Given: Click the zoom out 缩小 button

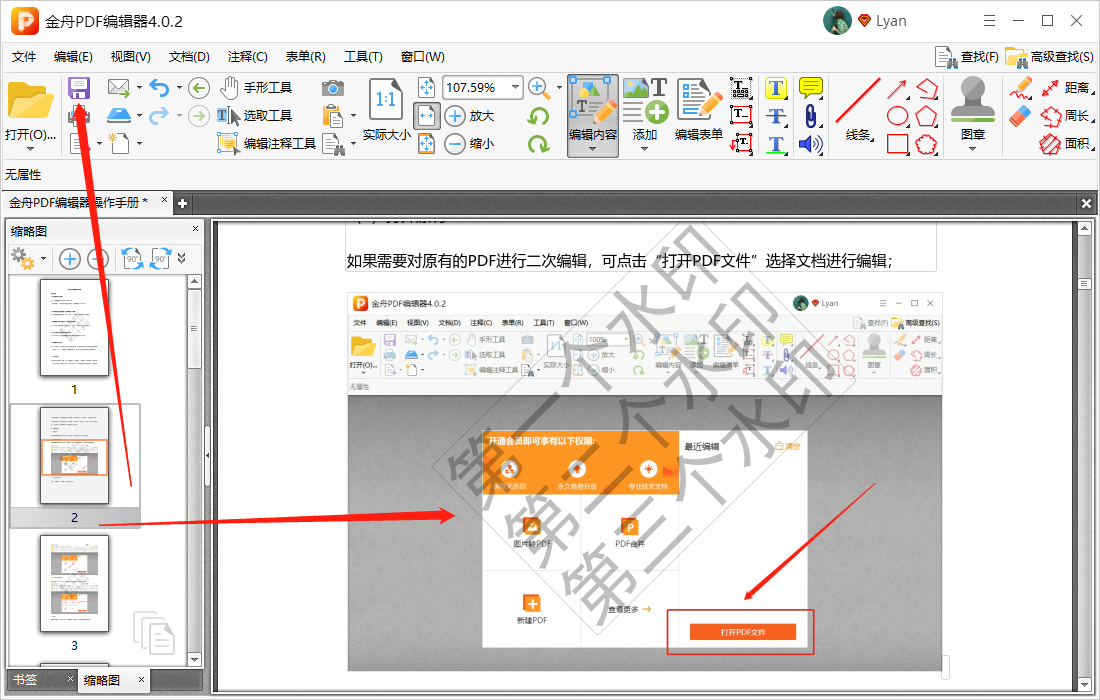Looking at the screenshot, I should (x=470, y=144).
